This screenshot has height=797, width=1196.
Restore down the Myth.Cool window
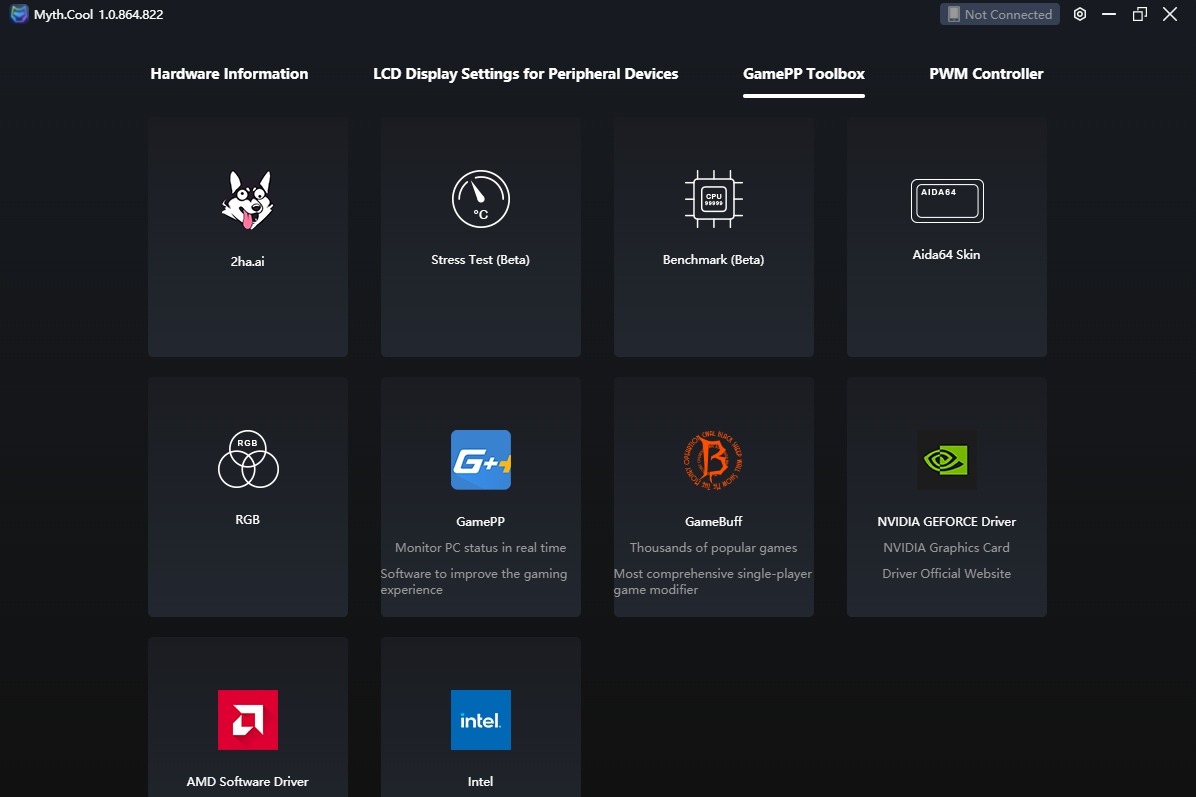pos(1140,14)
